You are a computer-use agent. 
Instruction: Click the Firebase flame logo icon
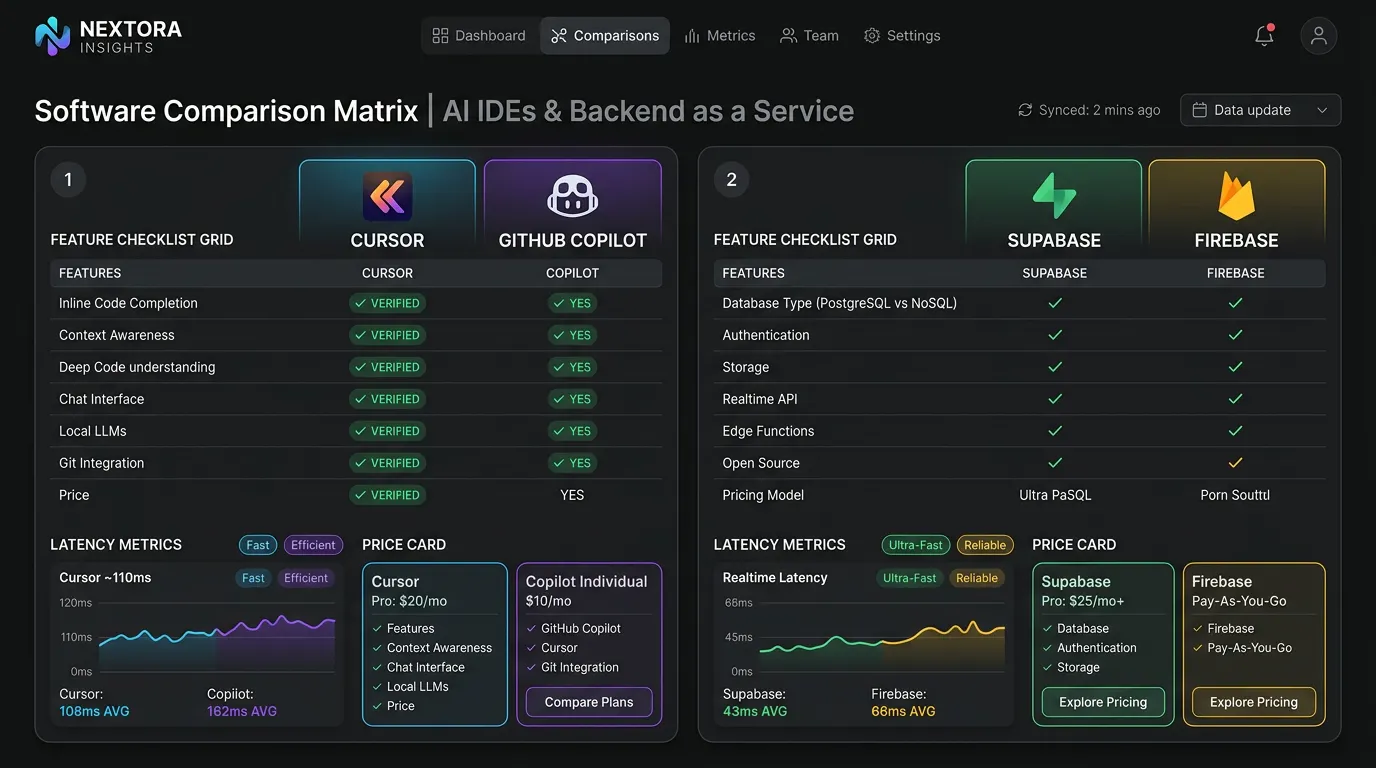[1236, 196]
